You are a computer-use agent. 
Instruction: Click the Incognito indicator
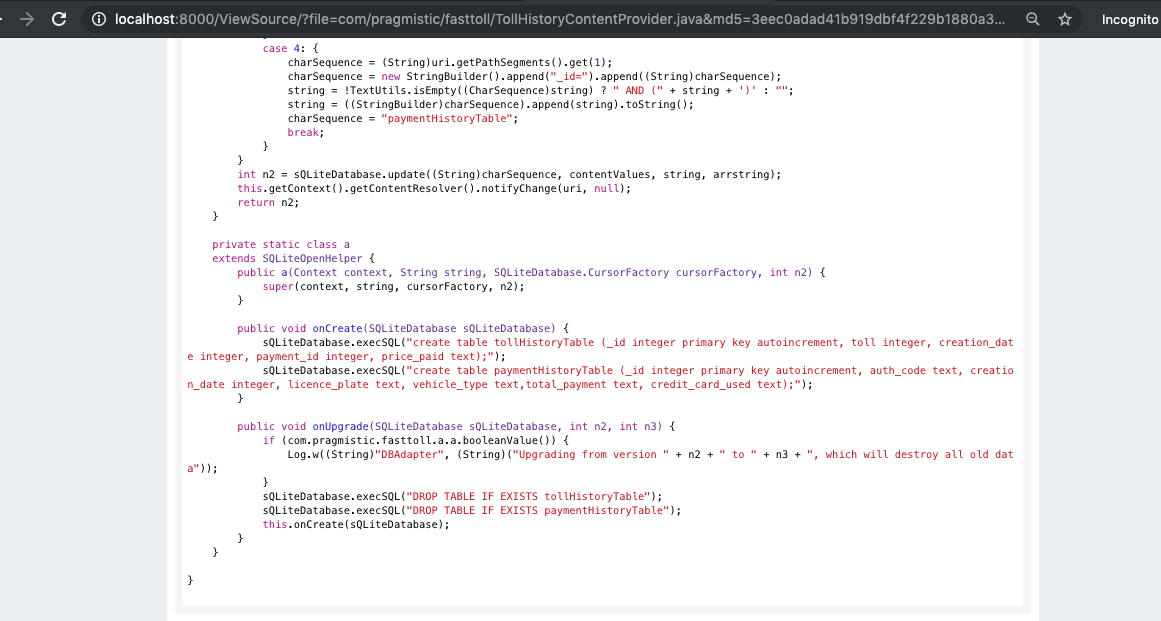1130,19
